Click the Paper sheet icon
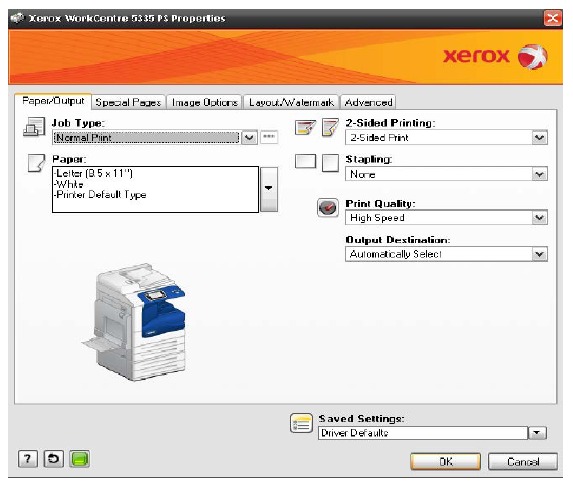573x487 pixels. tap(37, 163)
